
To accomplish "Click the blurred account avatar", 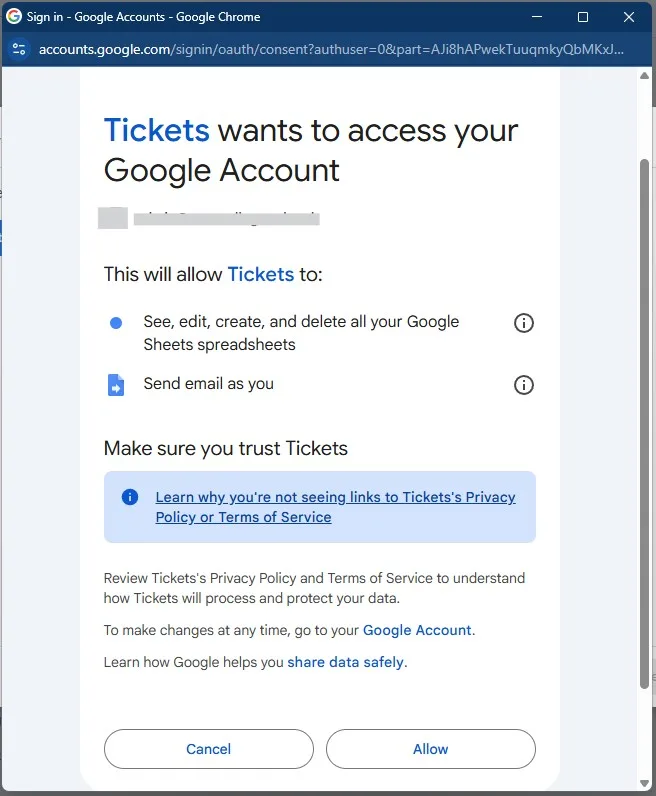I will click(113, 218).
